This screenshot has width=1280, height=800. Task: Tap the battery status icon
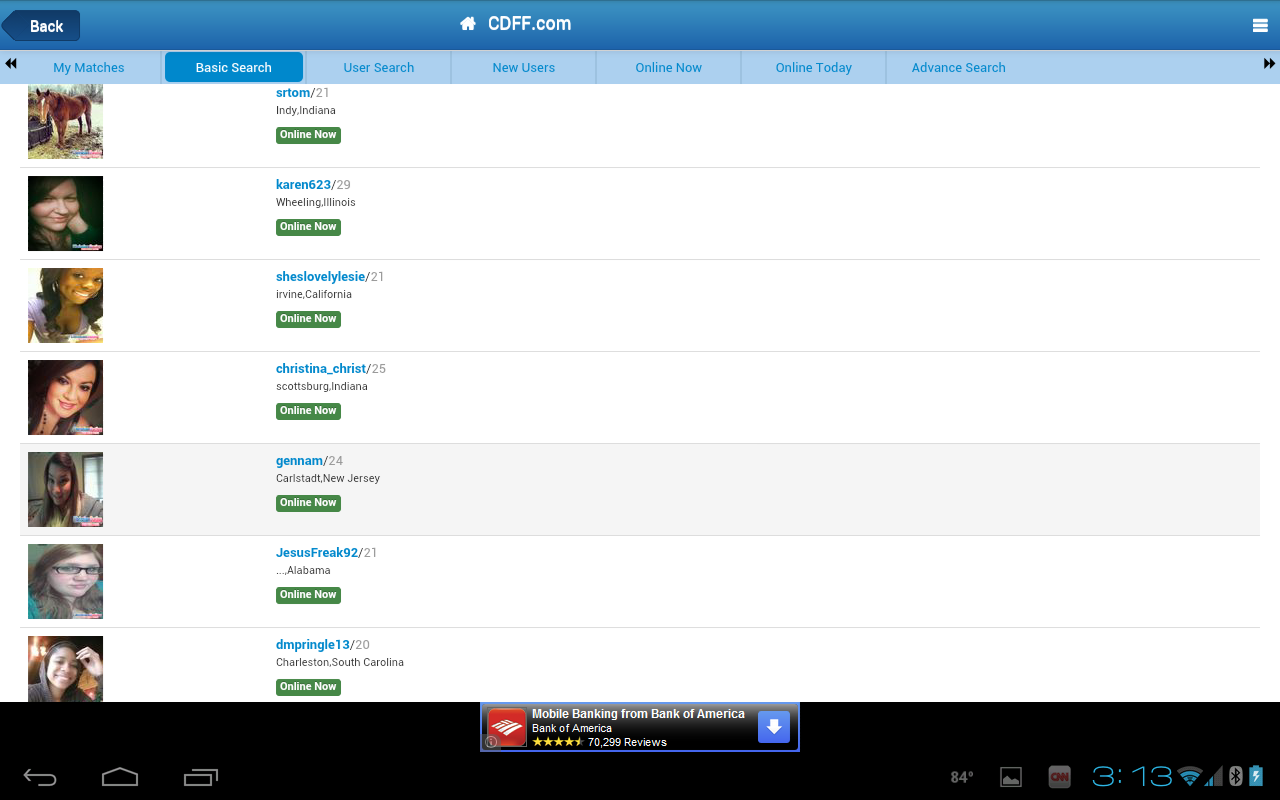(x=1256, y=776)
